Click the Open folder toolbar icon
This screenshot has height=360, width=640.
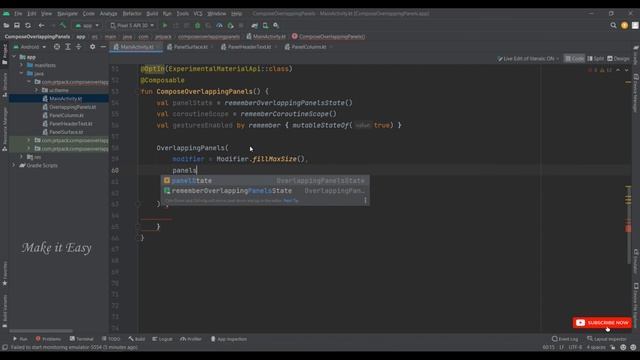click(x=6, y=25)
